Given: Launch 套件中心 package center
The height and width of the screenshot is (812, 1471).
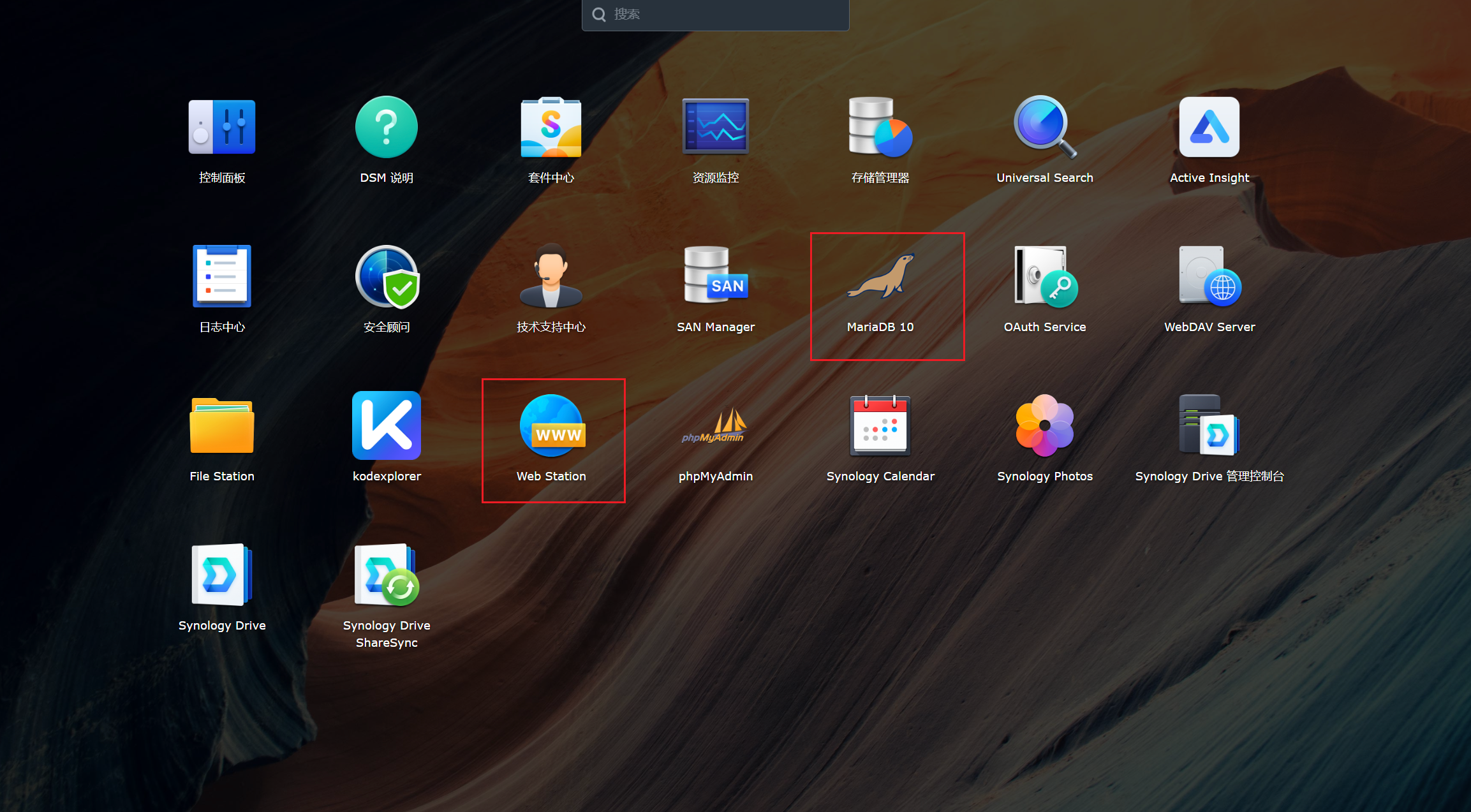Looking at the screenshot, I should (551, 127).
